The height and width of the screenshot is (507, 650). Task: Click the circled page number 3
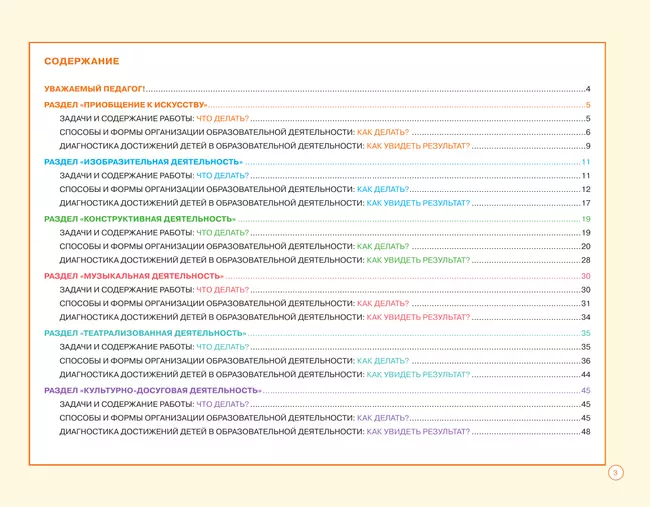(x=616, y=473)
